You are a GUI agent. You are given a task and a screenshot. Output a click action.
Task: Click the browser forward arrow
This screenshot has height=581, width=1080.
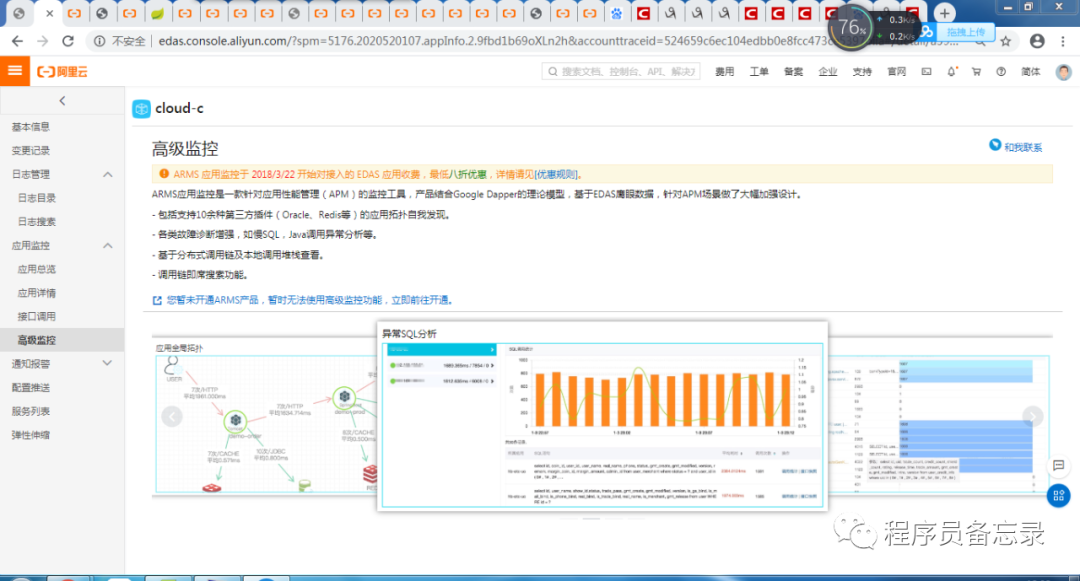tap(43, 41)
